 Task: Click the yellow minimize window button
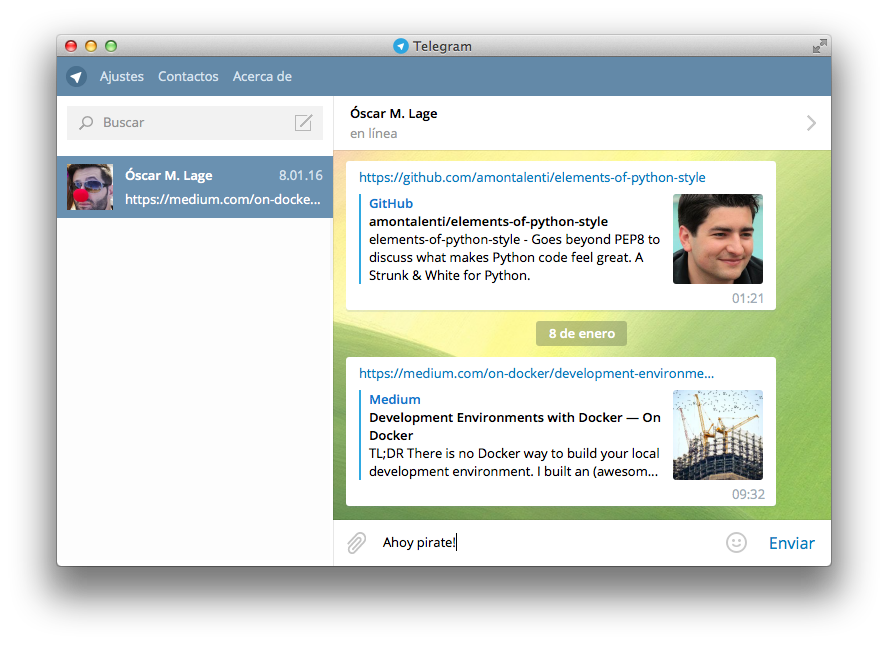click(x=91, y=46)
